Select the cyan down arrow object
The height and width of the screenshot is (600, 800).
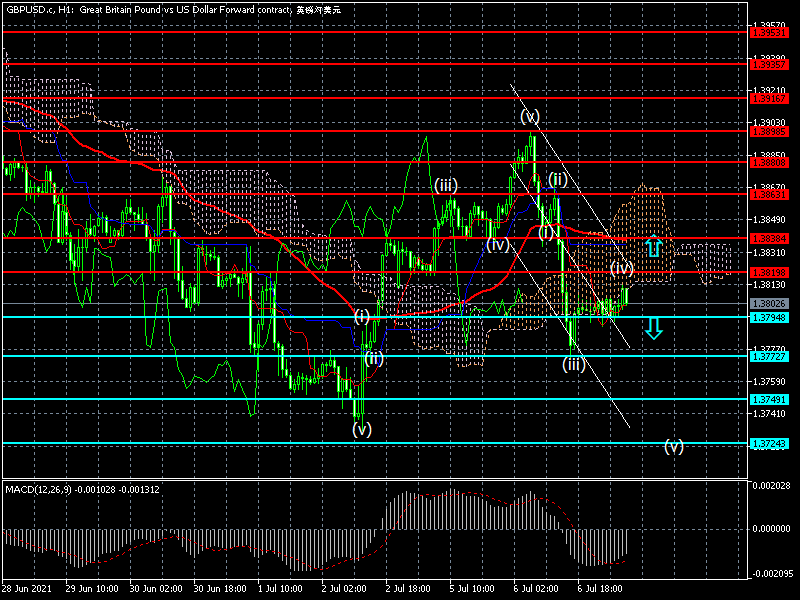click(x=654, y=329)
